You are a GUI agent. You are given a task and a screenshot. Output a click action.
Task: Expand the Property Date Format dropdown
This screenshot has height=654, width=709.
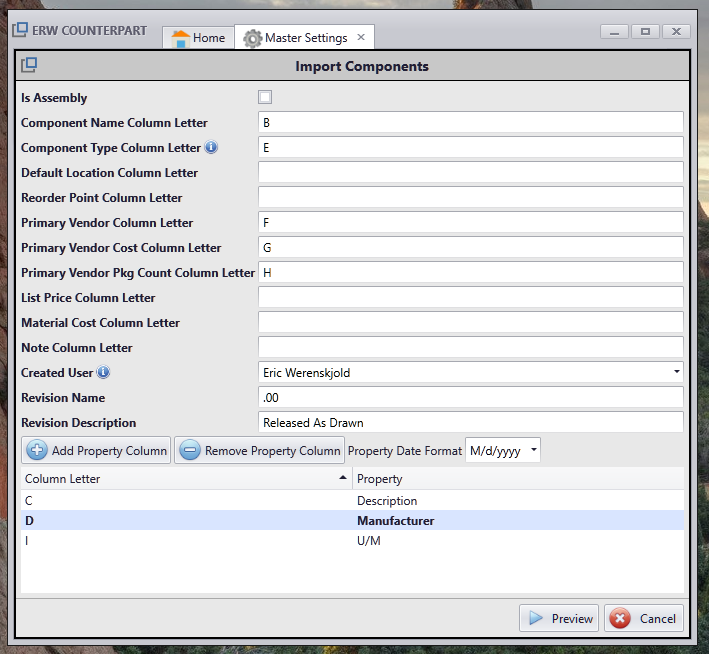tap(534, 450)
